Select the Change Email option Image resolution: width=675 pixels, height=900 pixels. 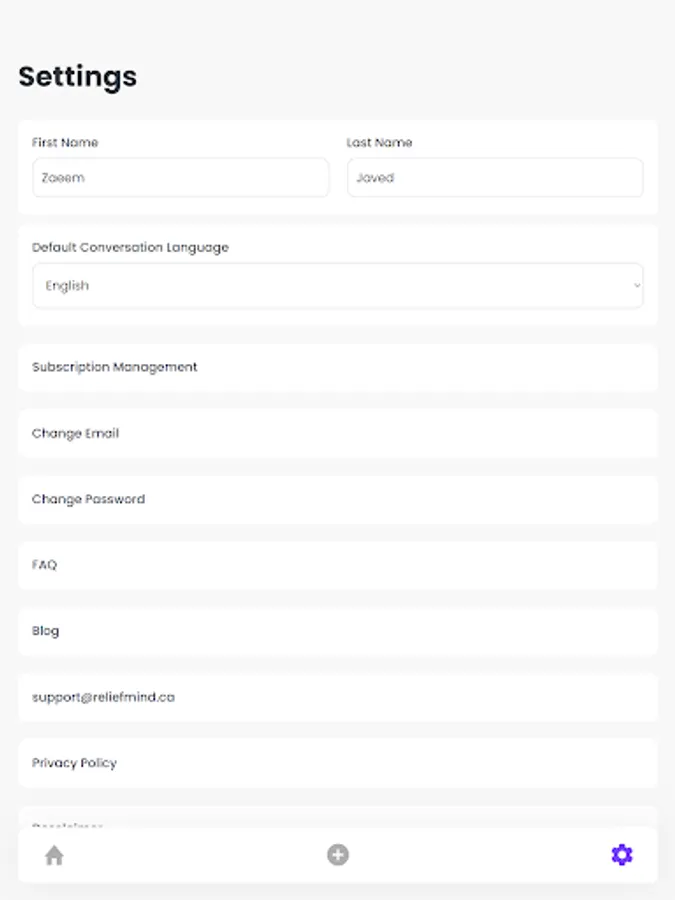point(337,433)
